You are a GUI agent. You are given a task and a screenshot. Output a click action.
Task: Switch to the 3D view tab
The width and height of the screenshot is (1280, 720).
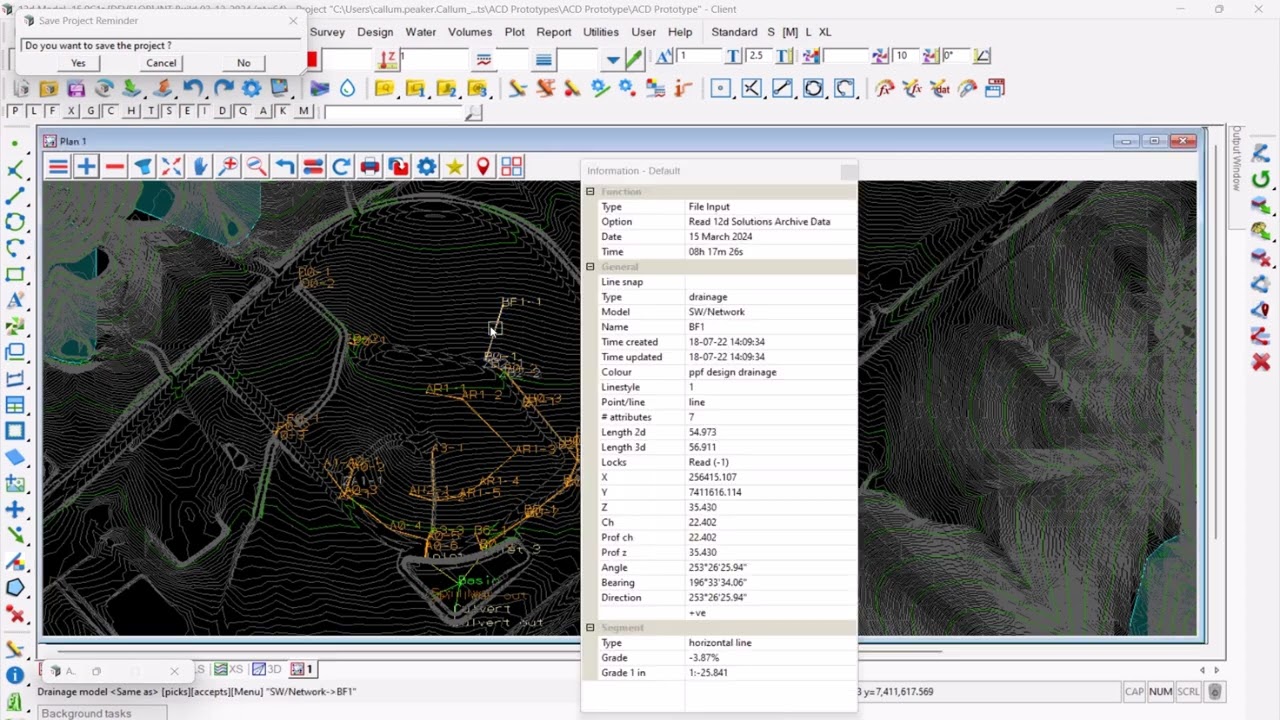[267, 669]
